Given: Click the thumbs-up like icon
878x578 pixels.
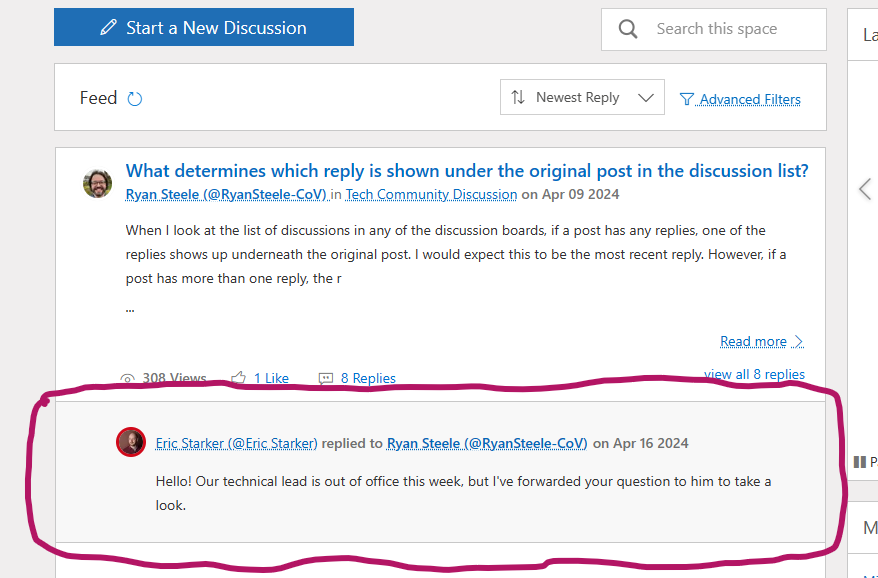Looking at the screenshot, I should click(238, 378).
